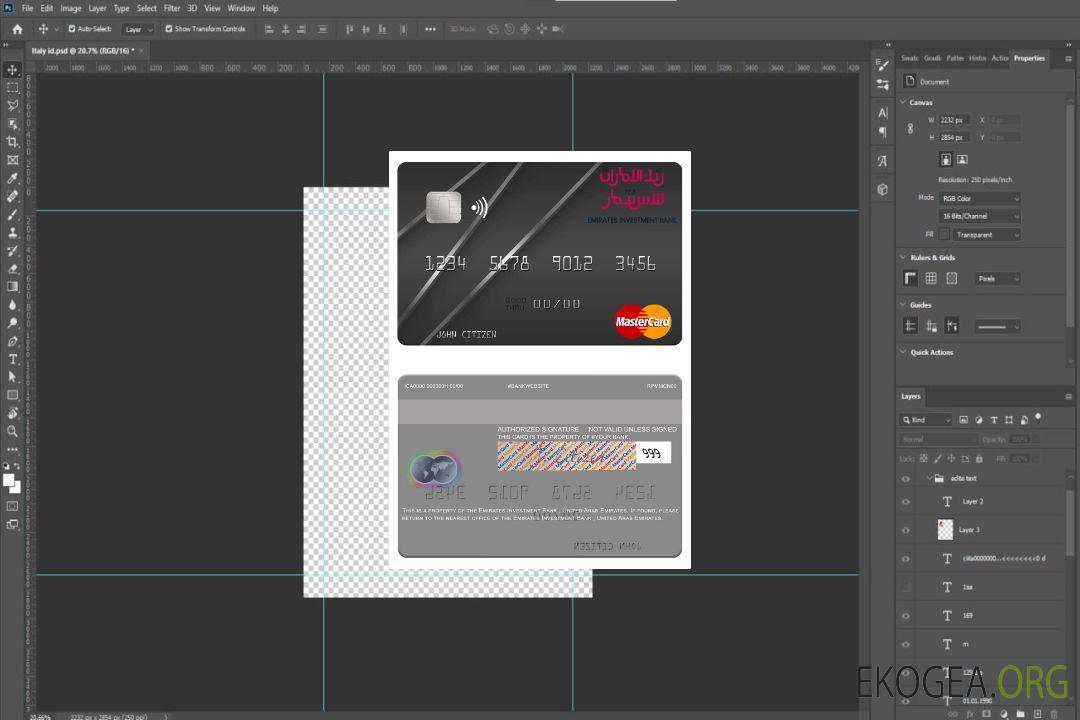Select the Zoom tool
Screen dimensions: 1080x720
pos(12,431)
